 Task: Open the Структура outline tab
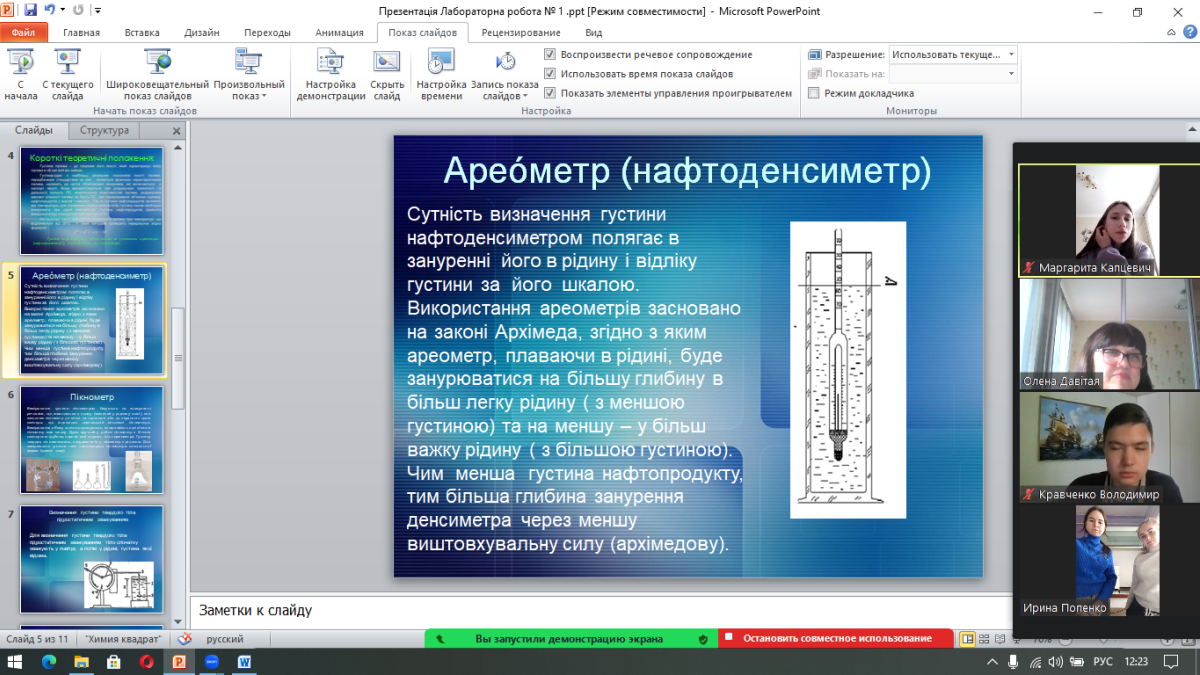pyautogui.click(x=104, y=131)
